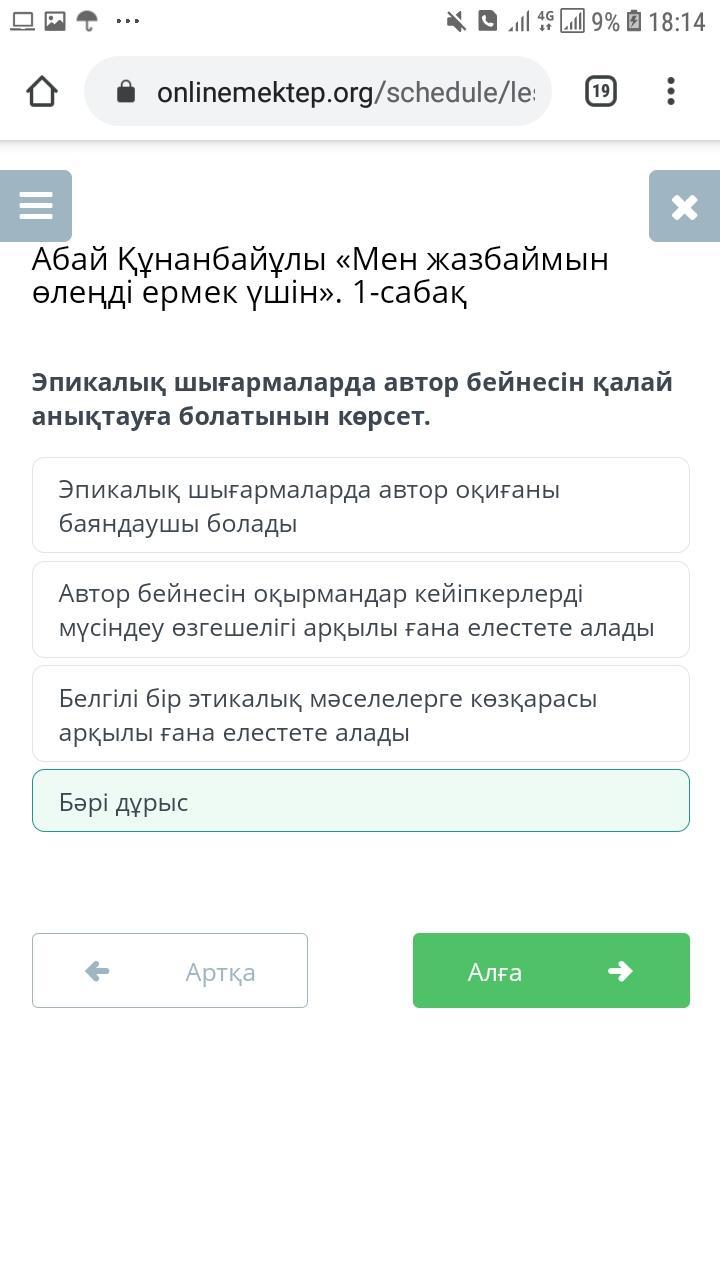720x1280 pixels.
Task: Tap the battery indicator in status bar
Action: 634,21
